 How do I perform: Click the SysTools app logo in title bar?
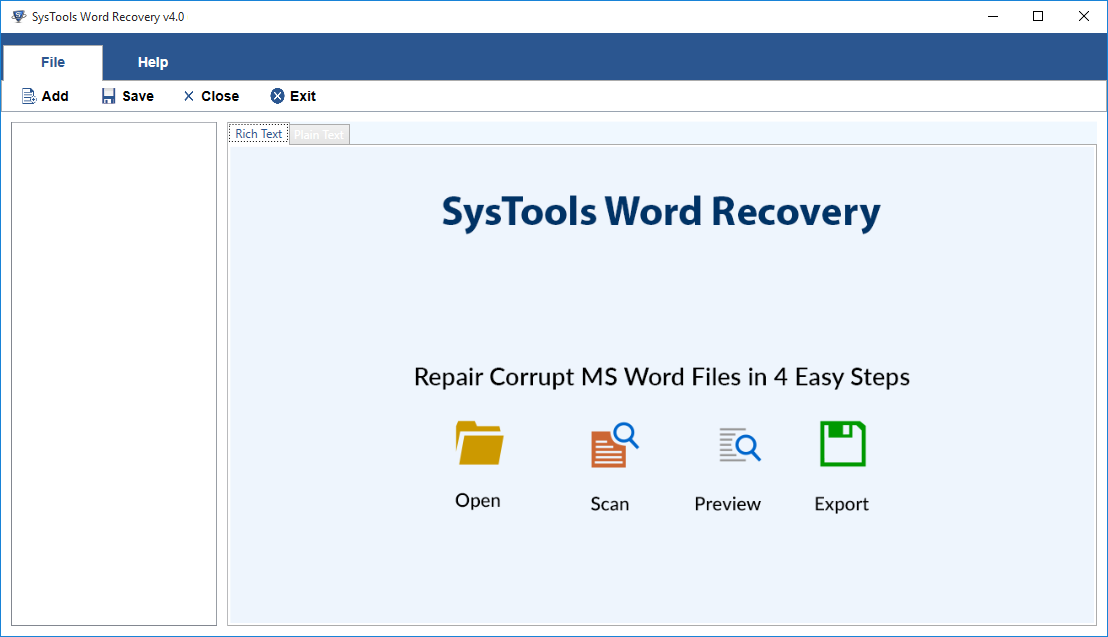tap(18, 16)
